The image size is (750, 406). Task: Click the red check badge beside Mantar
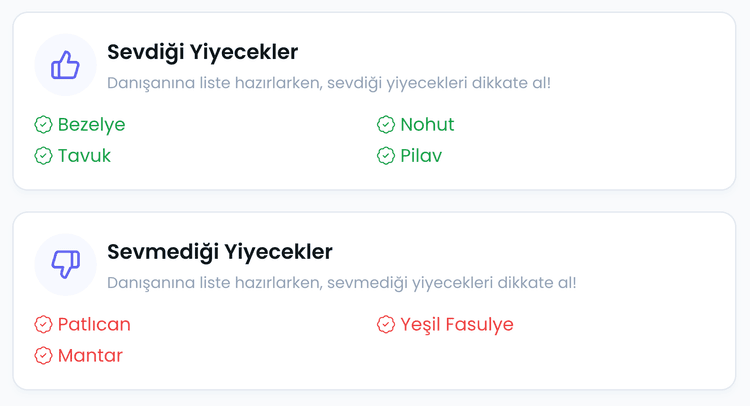[43, 356]
